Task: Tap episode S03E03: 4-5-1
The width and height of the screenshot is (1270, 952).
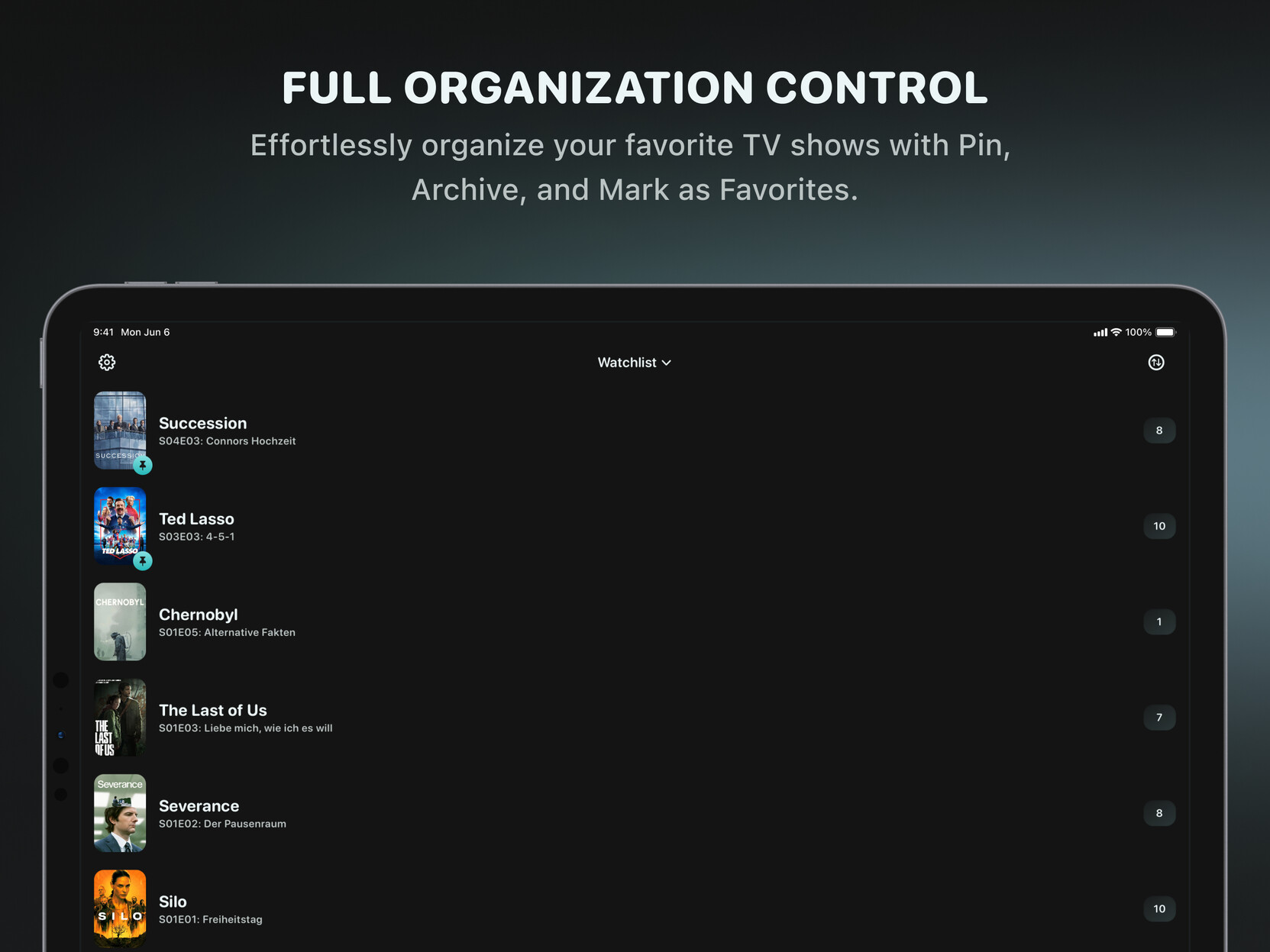Action: pyautogui.click(x=196, y=537)
